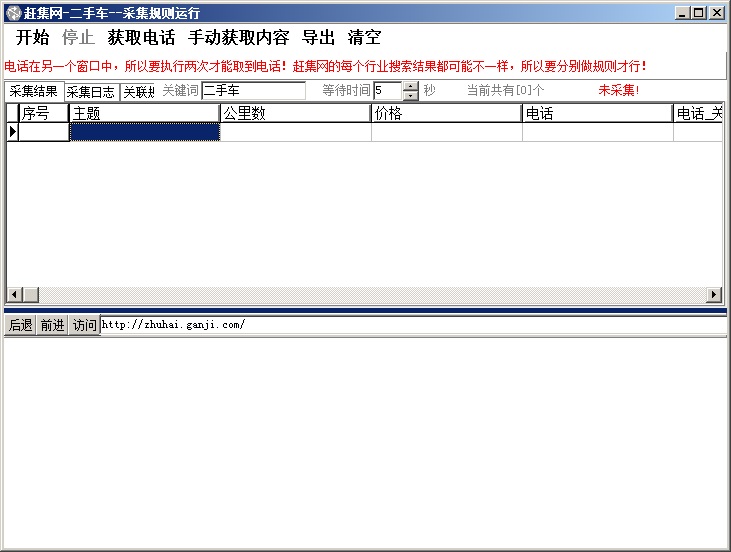This screenshot has width=731, height=552.
Task: Click 获取电话 in the top toolbar
Action: click(141, 38)
